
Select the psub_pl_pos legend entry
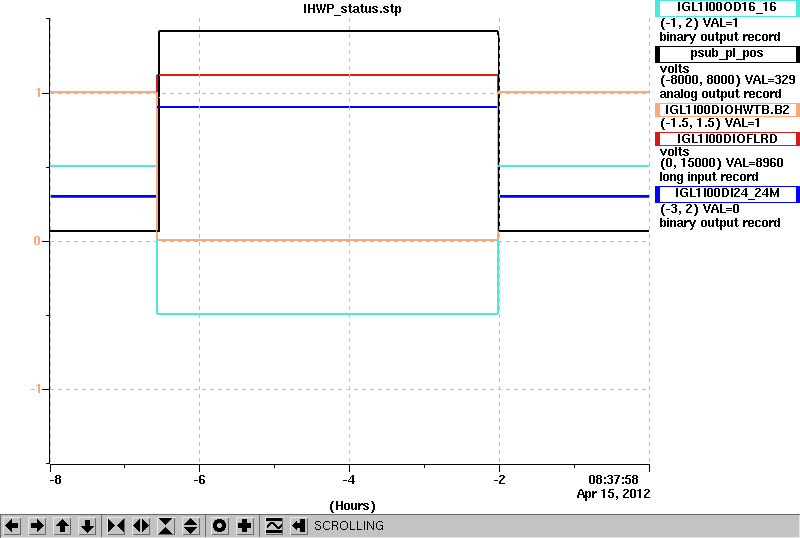[x=727, y=54]
